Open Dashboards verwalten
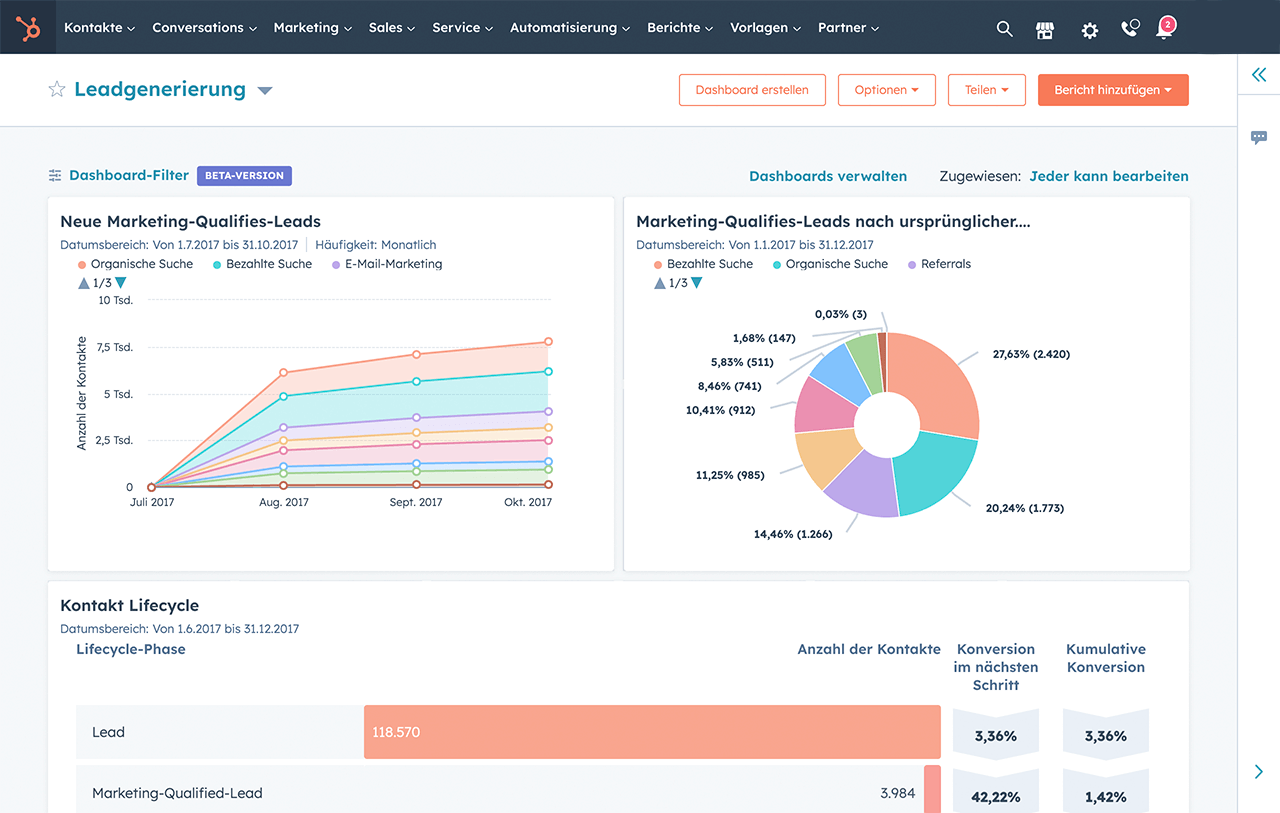 click(828, 175)
